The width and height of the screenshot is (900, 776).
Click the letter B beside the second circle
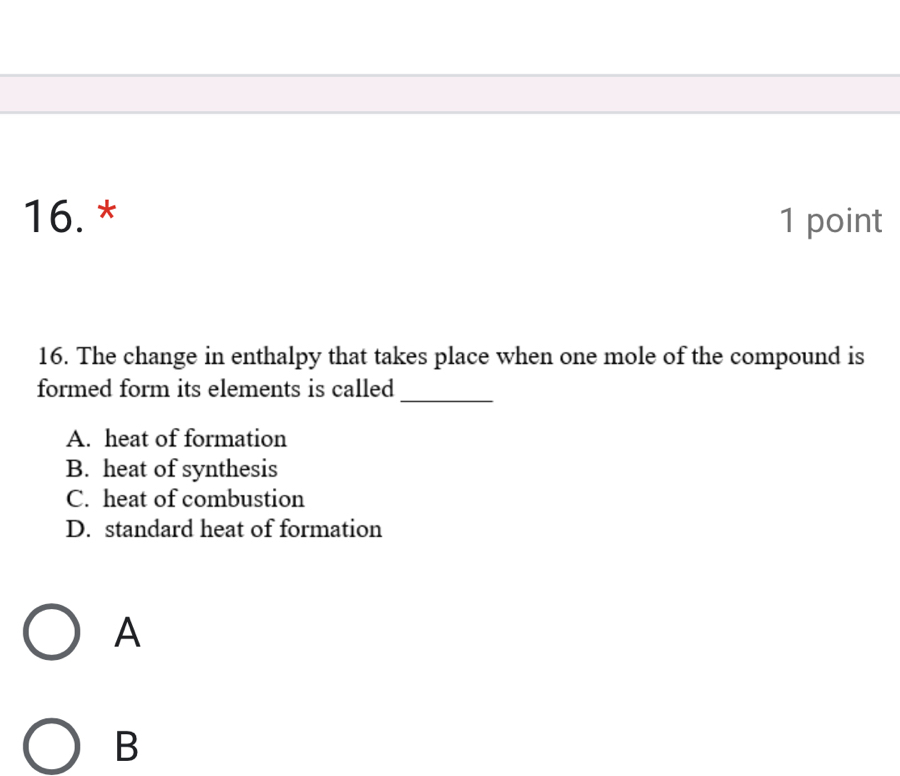126,748
